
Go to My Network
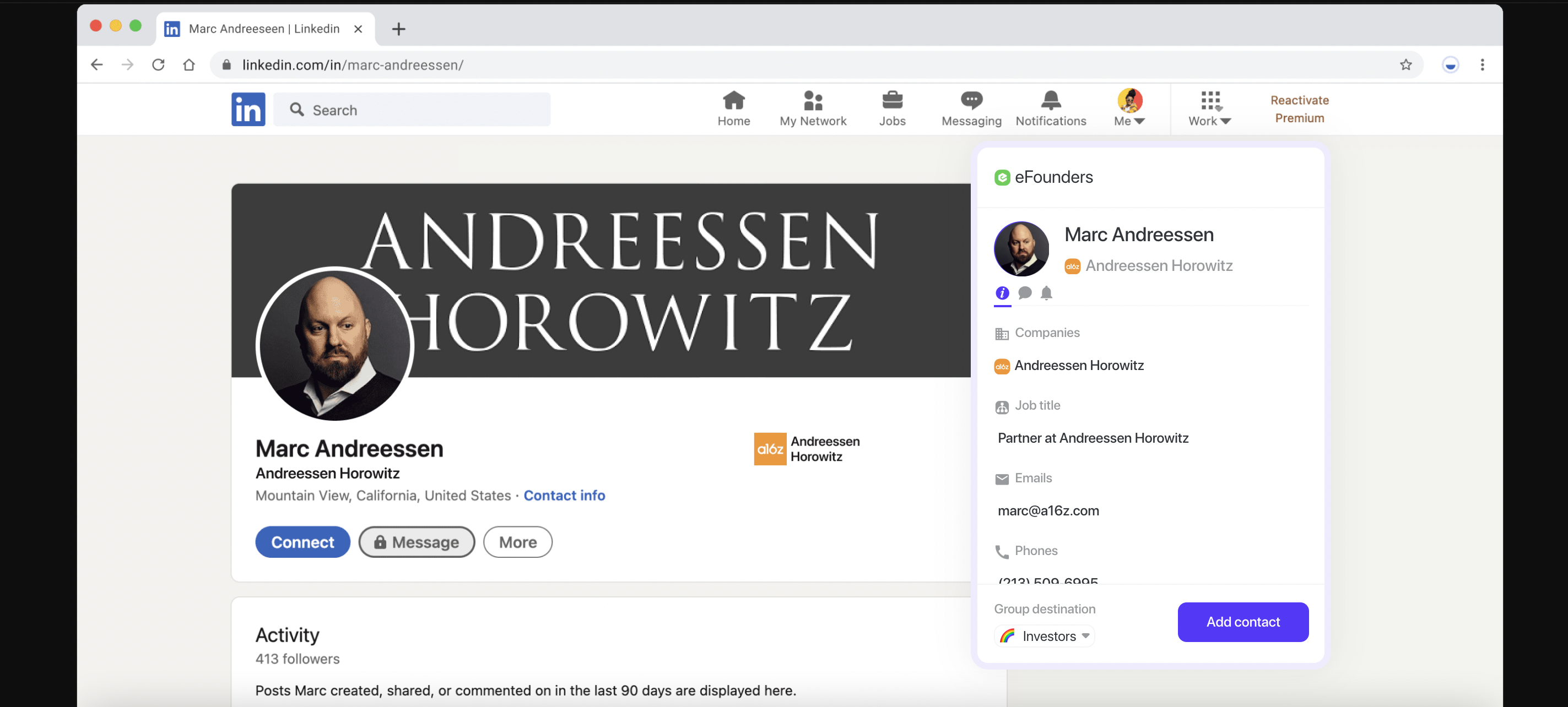tap(813, 109)
